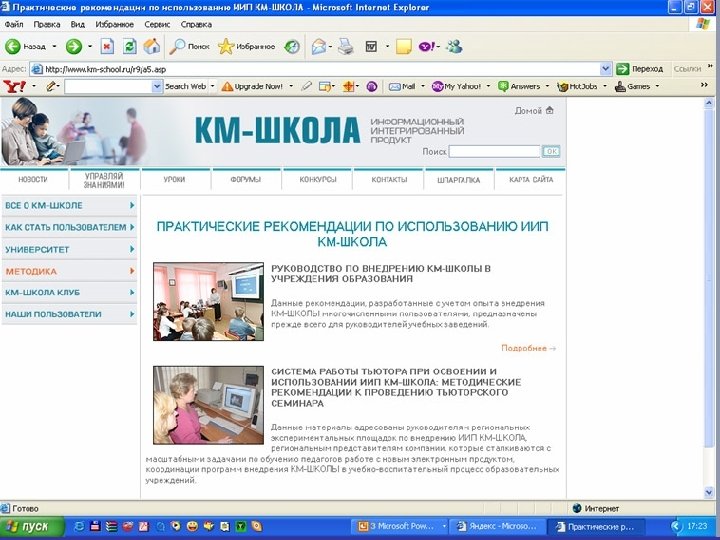Open the Сервис menu
The image size is (720, 540).
tap(157, 24)
